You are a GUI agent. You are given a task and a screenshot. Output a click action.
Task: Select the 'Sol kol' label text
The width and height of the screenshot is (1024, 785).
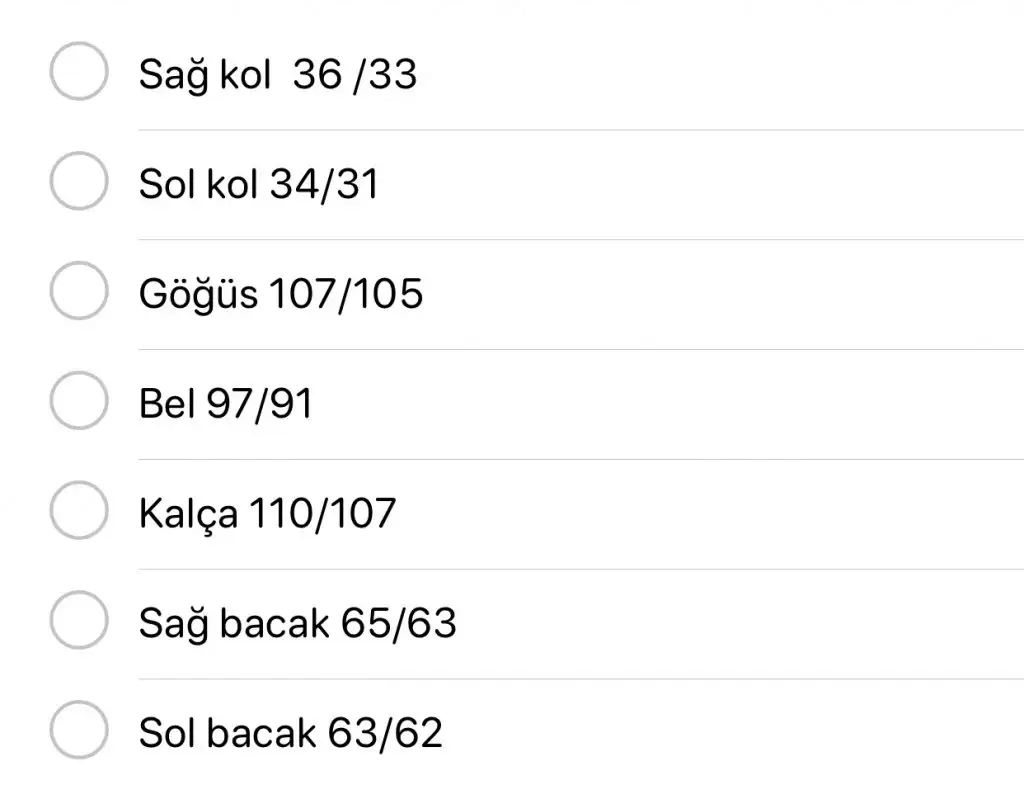(198, 185)
